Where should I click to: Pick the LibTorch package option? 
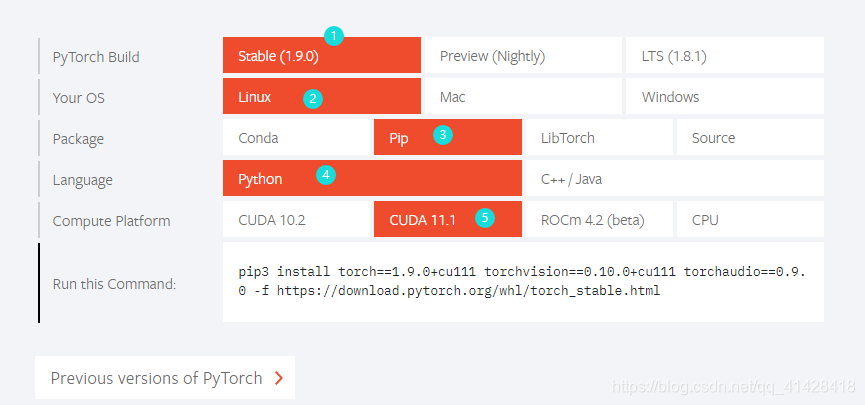pos(599,137)
